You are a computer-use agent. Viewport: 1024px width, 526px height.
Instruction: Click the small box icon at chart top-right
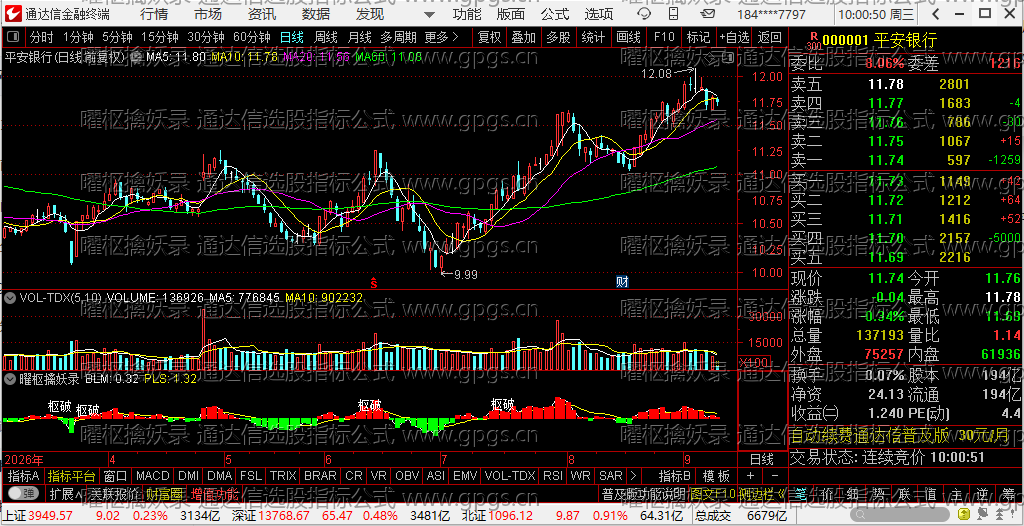coord(728,58)
